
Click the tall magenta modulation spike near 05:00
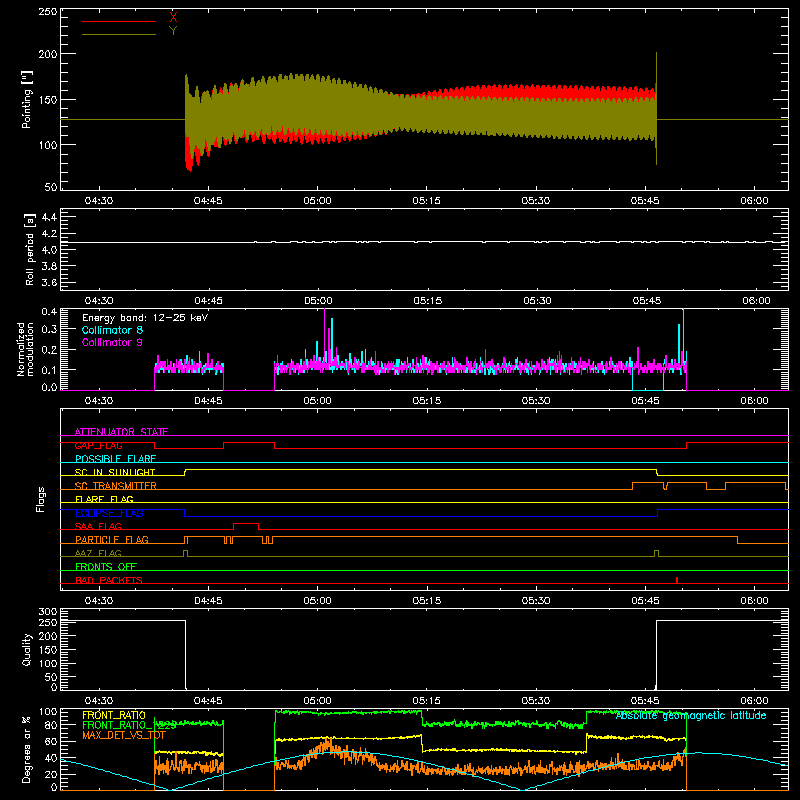click(x=324, y=334)
